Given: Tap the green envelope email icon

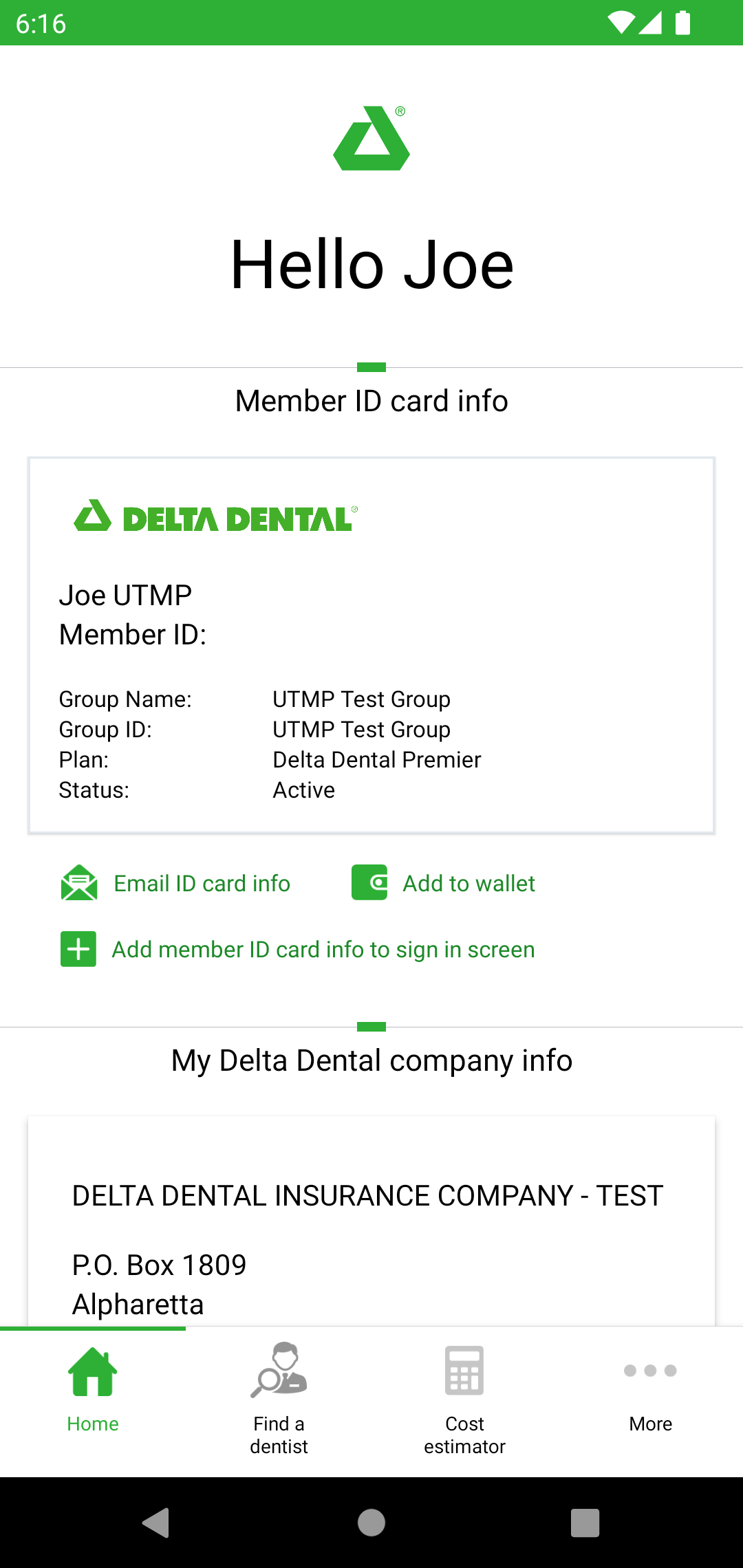Looking at the screenshot, I should tap(79, 882).
